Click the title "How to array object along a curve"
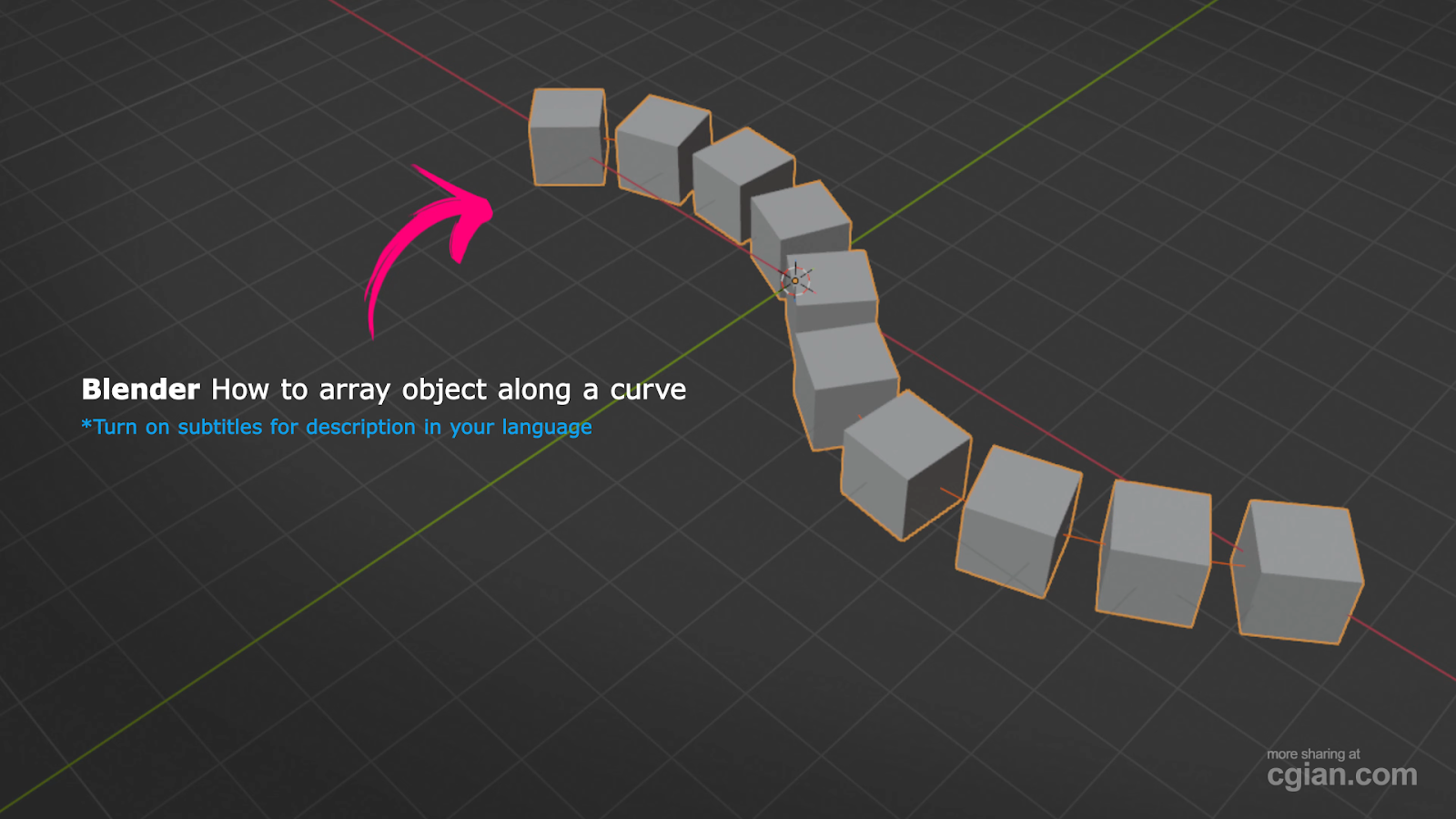Screen dimensions: 1456x819 (x=449, y=389)
